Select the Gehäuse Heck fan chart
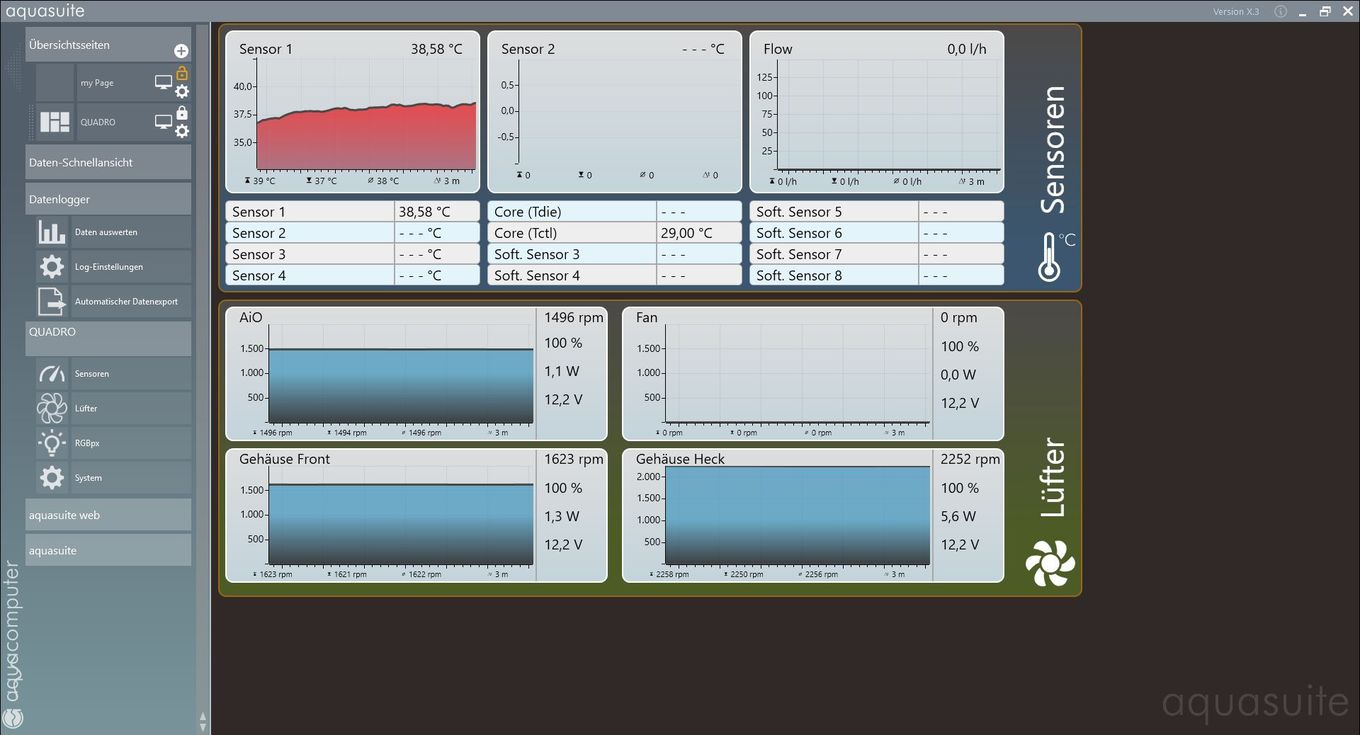Image resolution: width=1360 pixels, height=735 pixels. click(x=813, y=515)
